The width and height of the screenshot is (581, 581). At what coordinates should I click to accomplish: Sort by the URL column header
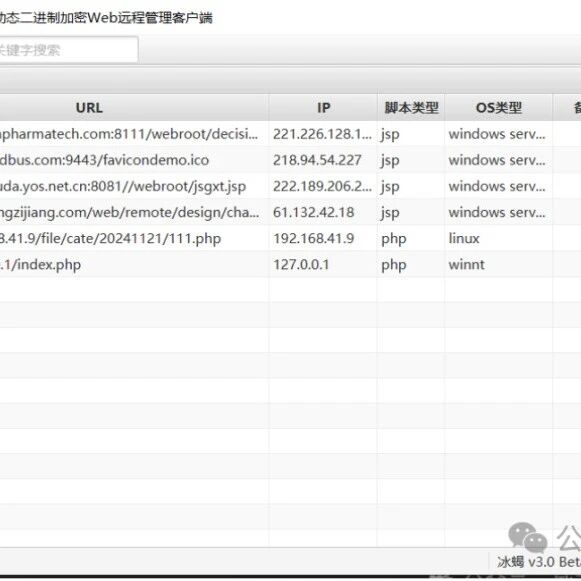coord(134,108)
